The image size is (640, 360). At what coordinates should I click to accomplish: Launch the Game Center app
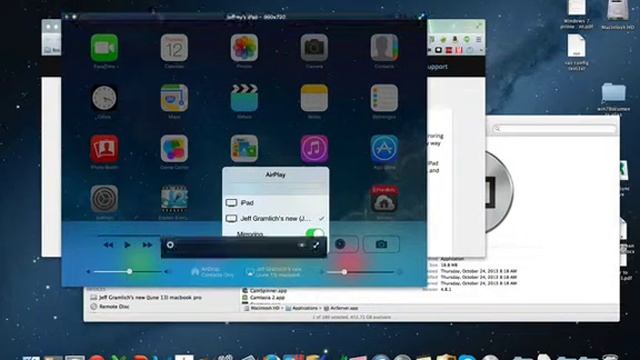point(174,149)
